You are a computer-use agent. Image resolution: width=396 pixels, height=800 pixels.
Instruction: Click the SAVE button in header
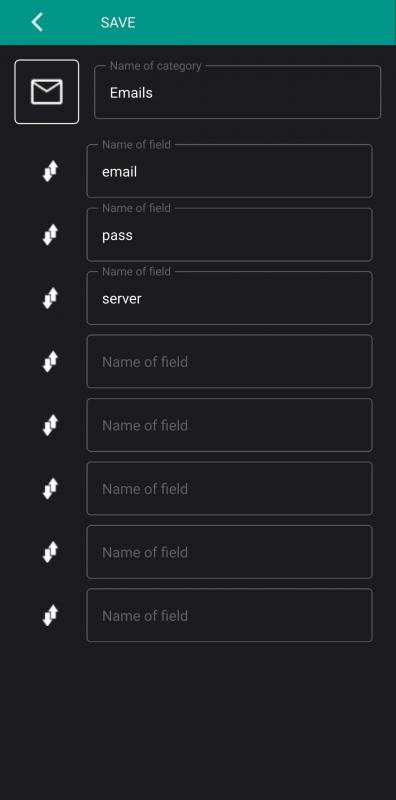[118, 22]
